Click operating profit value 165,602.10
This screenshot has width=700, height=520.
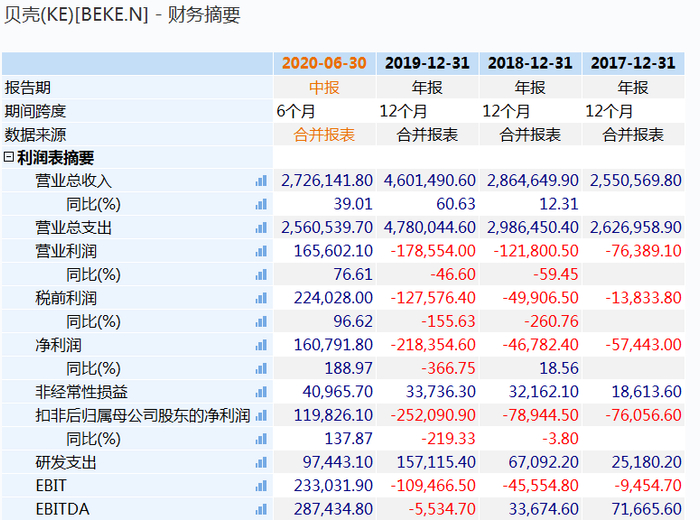coord(333,251)
